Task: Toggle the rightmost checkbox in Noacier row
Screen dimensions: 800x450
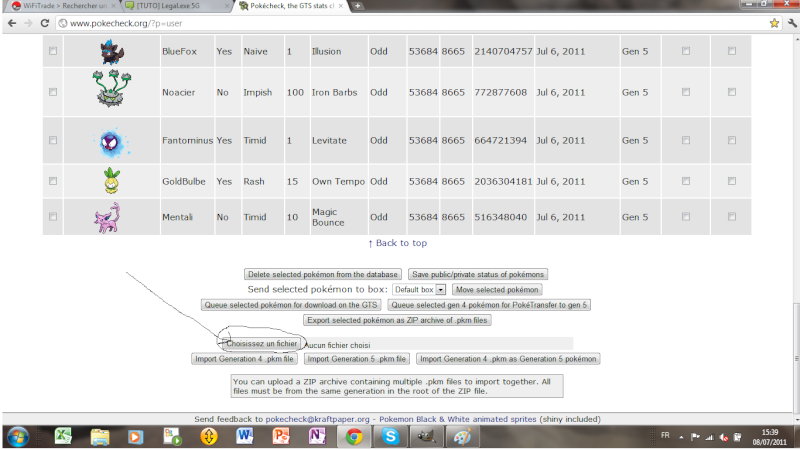Action: [x=732, y=92]
